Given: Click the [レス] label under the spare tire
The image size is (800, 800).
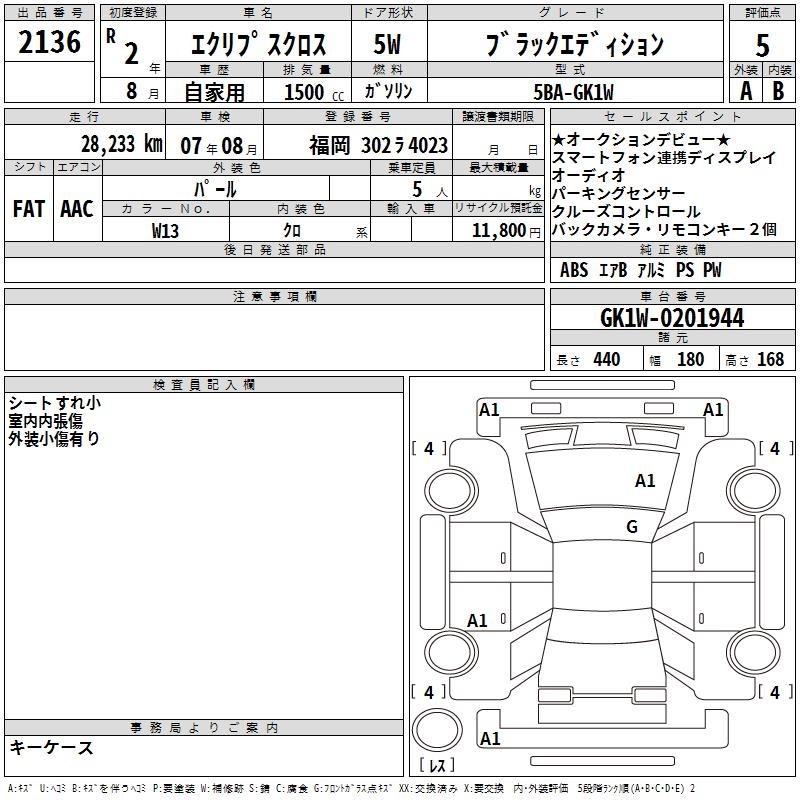Looking at the screenshot, I should pyautogui.click(x=437, y=767).
